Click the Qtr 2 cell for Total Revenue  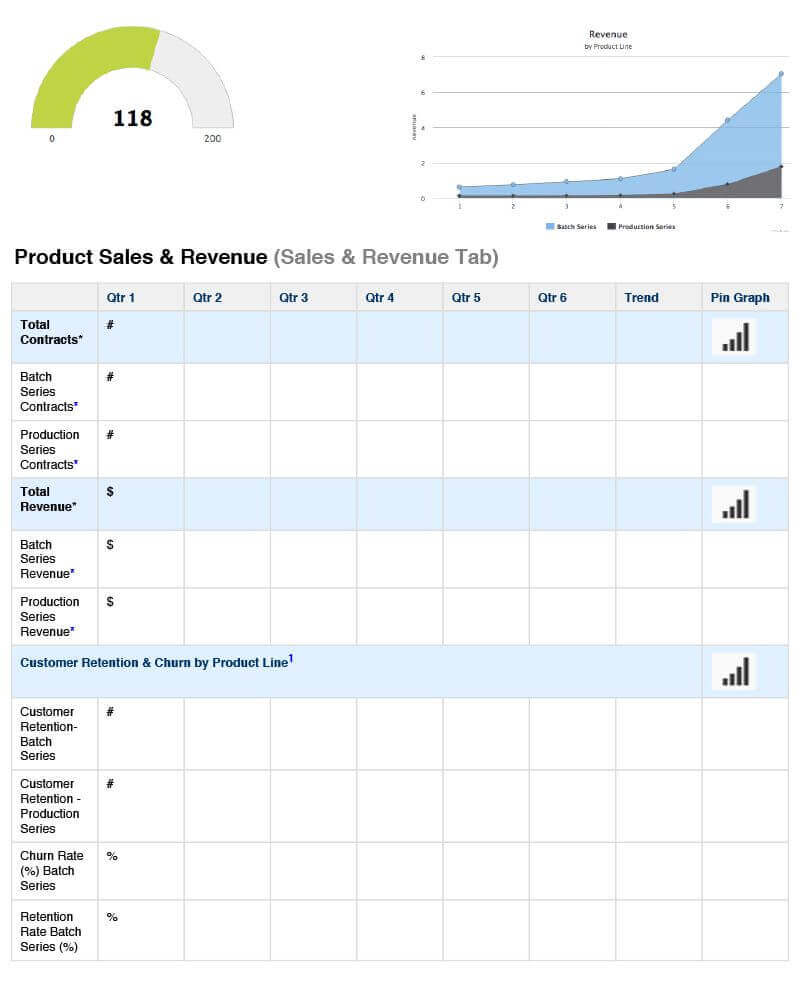click(225, 505)
